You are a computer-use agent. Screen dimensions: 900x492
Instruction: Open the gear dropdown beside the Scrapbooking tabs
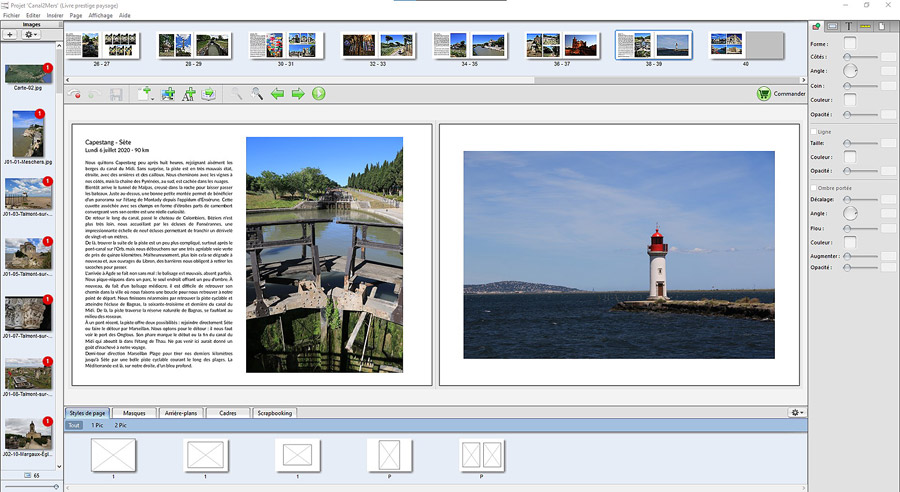797,412
